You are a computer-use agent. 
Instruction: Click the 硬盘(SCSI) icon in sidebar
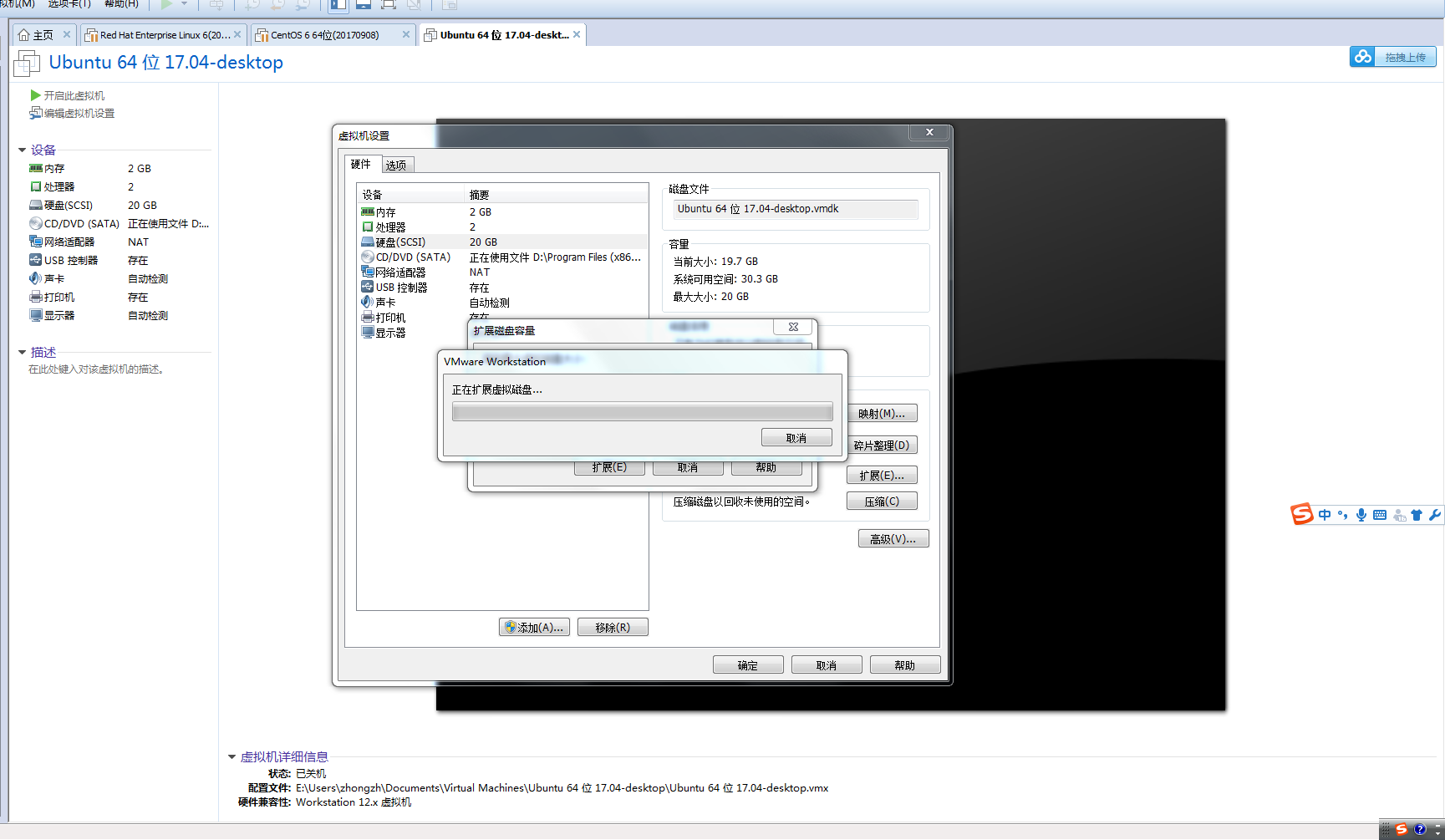(36, 205)
